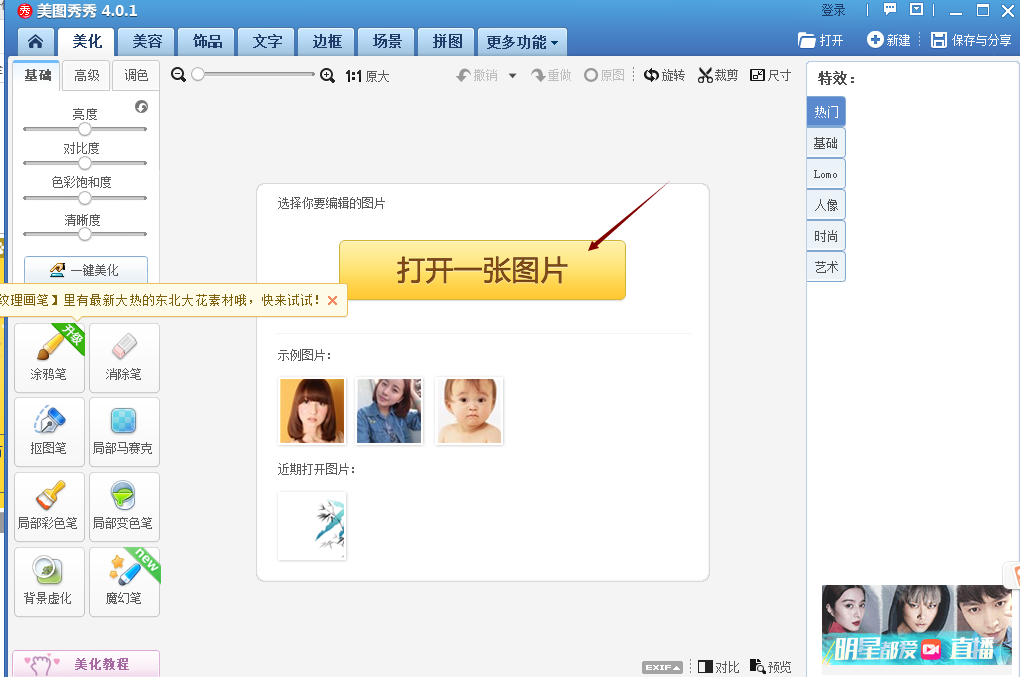This screenshot has height=677, width=1020.
Task: Click the 色彩饱和度 saturation slider handle
Action: point(85,198)
